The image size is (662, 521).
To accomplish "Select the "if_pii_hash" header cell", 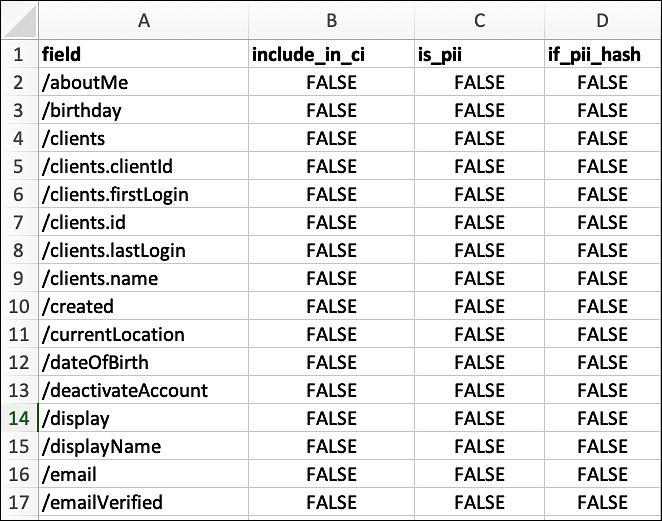I will 602,54.
